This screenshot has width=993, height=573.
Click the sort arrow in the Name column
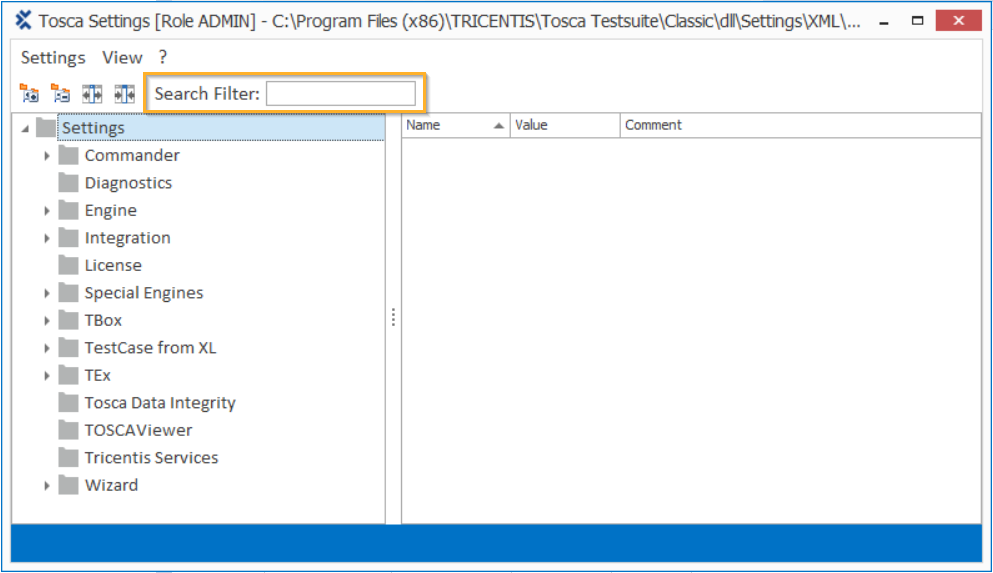pos(499,125)
